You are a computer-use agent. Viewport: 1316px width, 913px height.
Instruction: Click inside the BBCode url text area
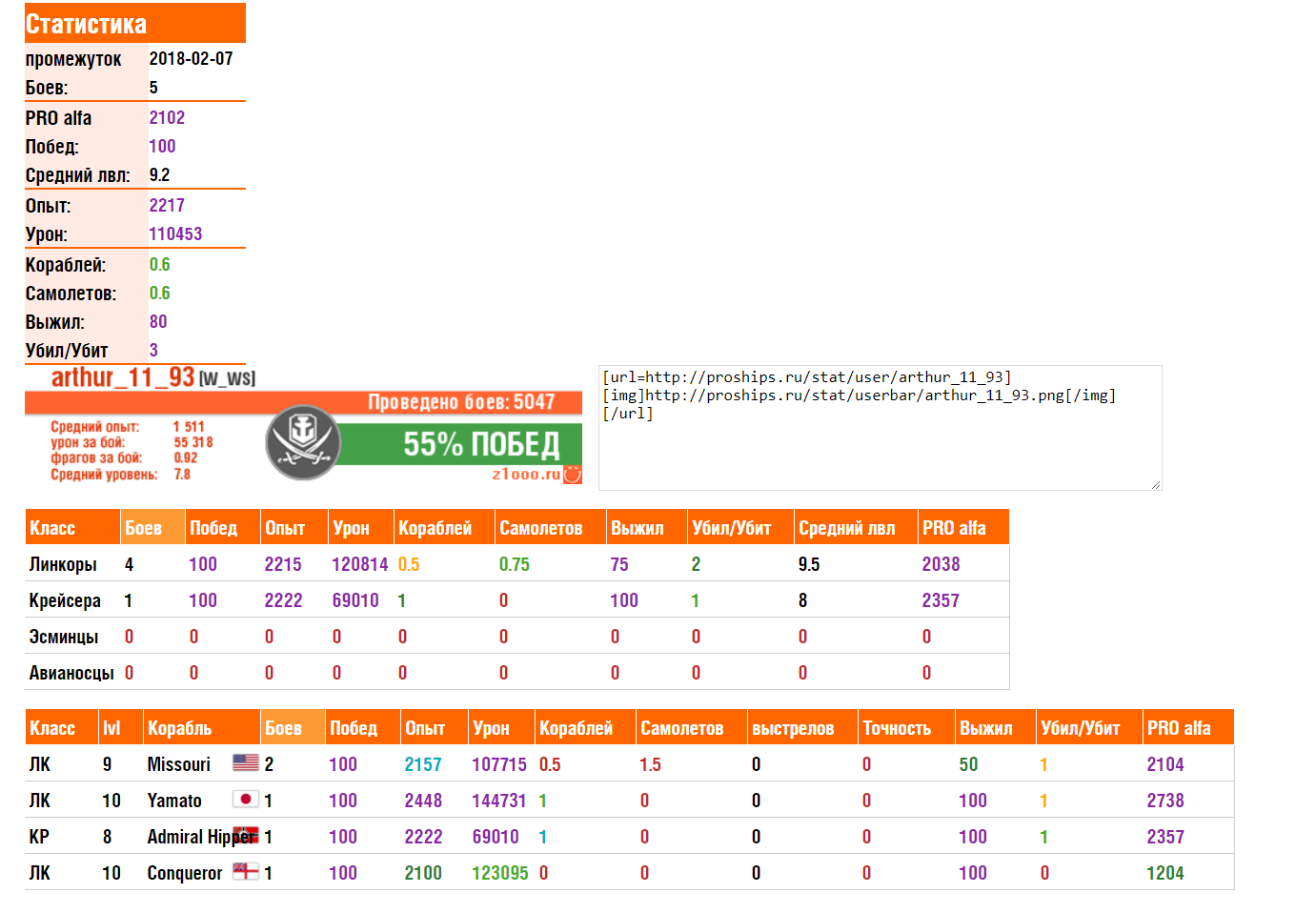[x=880, y=428]
